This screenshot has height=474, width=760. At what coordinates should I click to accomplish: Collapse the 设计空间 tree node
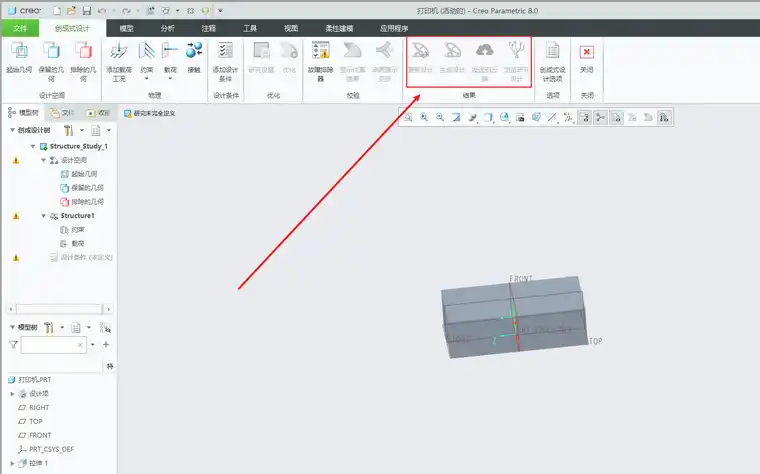44,160
